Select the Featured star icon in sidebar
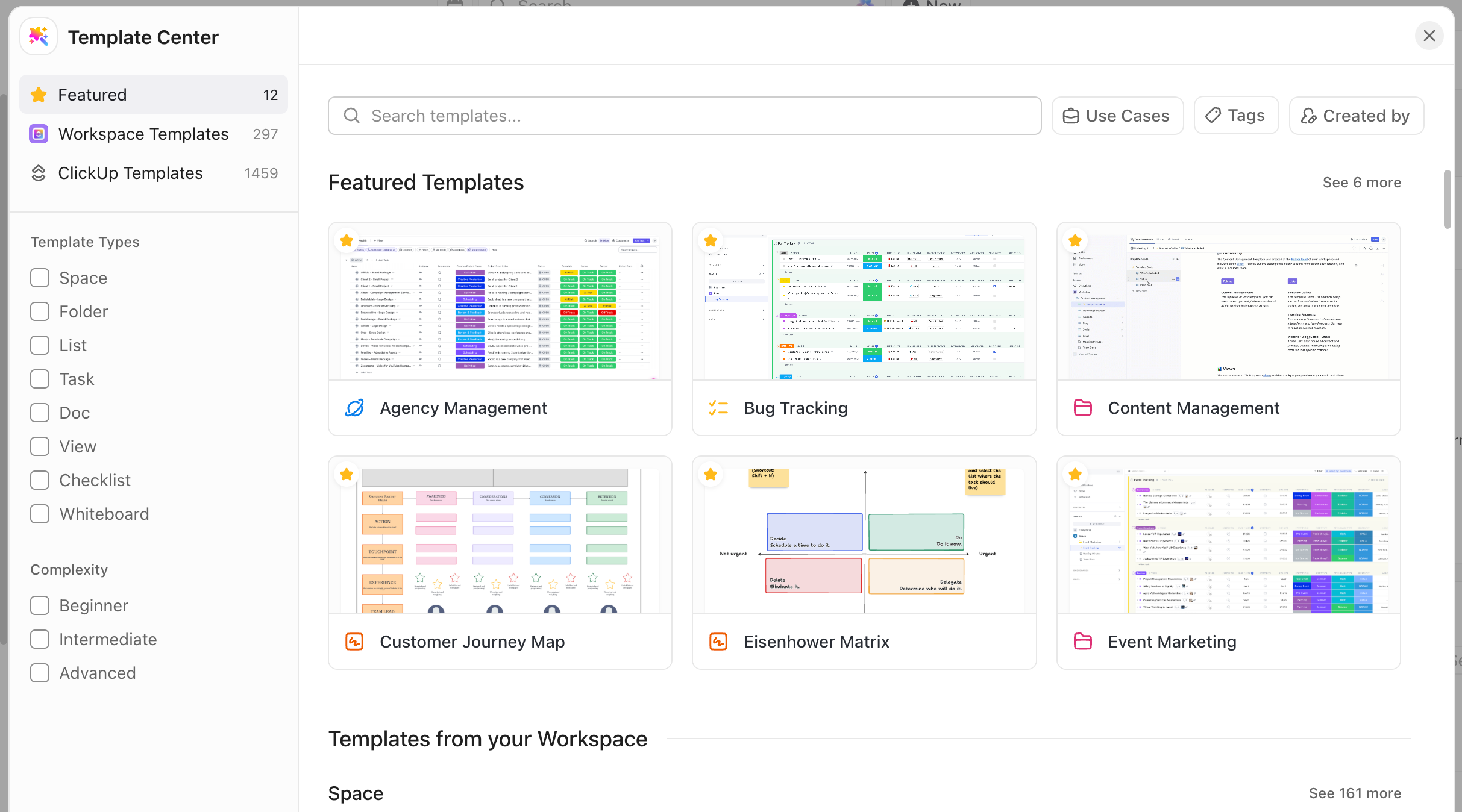This screenshot has height=812, width=1462. tap(39, 94)
